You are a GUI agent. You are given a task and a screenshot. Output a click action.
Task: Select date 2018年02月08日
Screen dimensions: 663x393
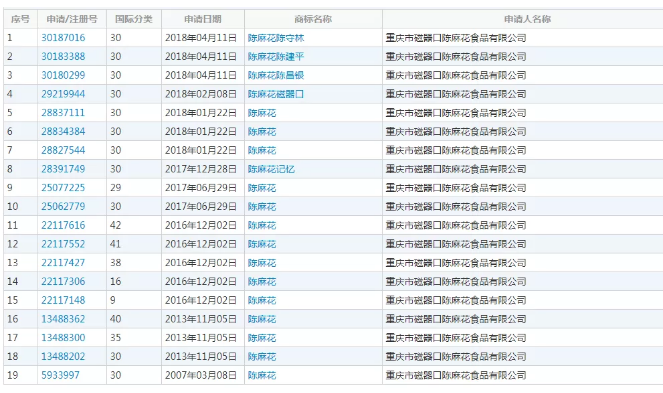coord(201,94)
